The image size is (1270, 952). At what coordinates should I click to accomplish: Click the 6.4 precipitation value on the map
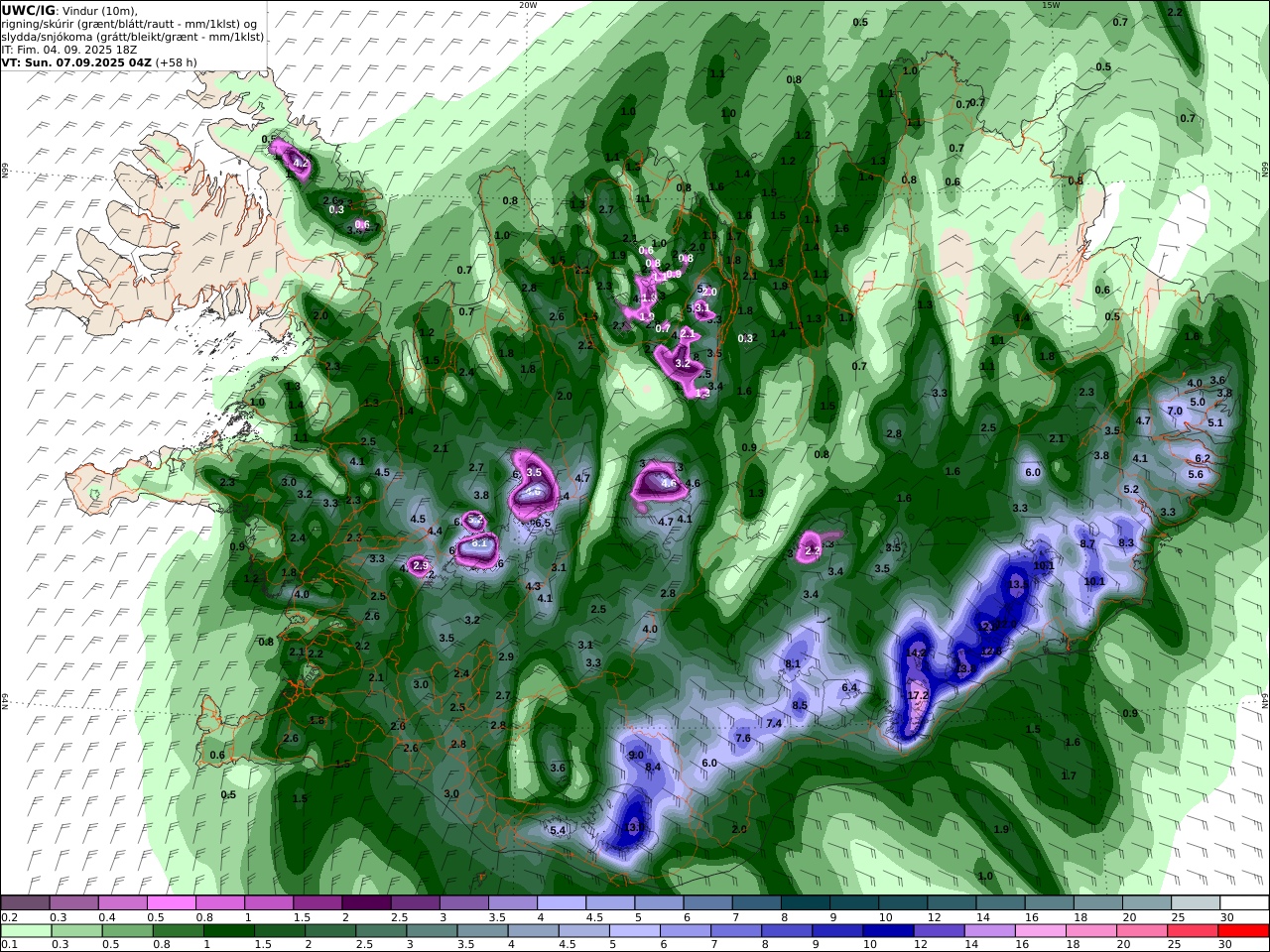pyautogui.click(x=849, y=687)
